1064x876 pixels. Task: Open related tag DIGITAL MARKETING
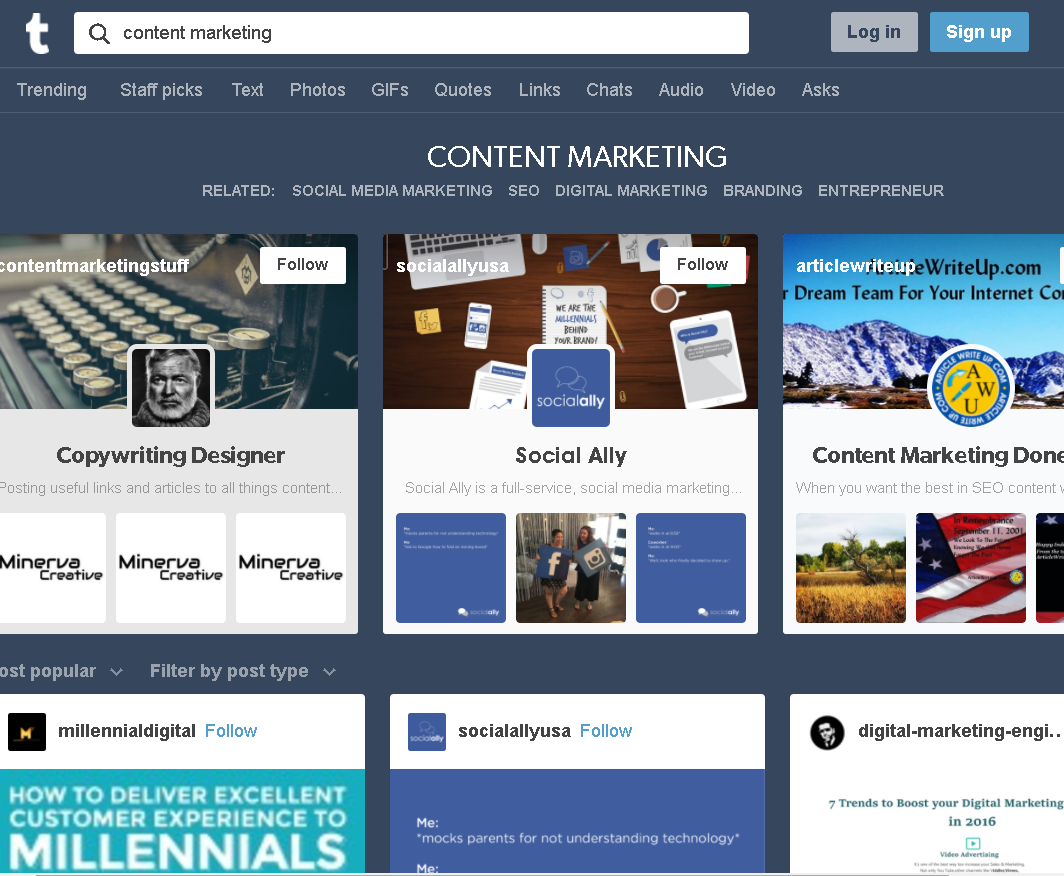631,191
